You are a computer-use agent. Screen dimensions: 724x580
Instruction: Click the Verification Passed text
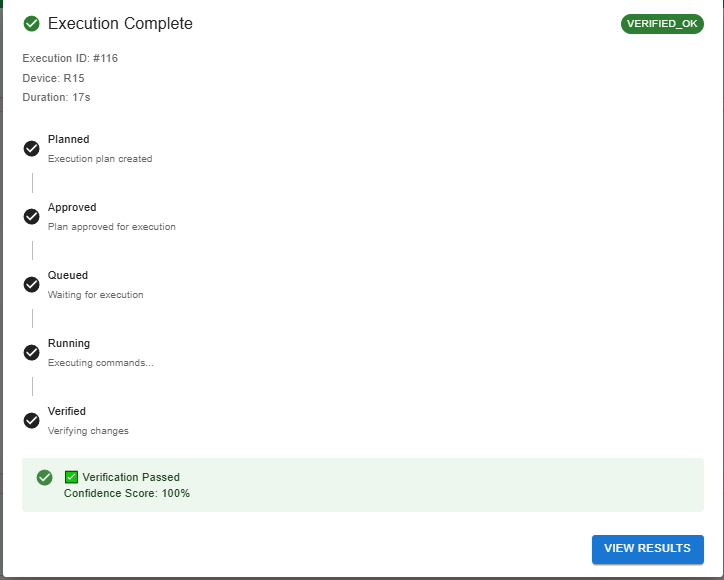(x=131, y=477)
